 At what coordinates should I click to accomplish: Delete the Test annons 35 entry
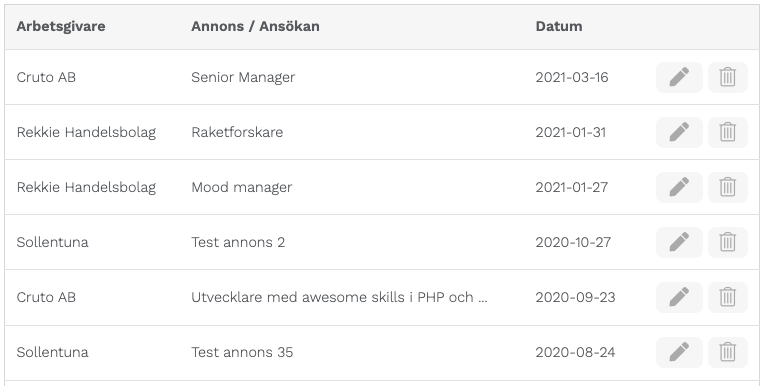(727, 352)
